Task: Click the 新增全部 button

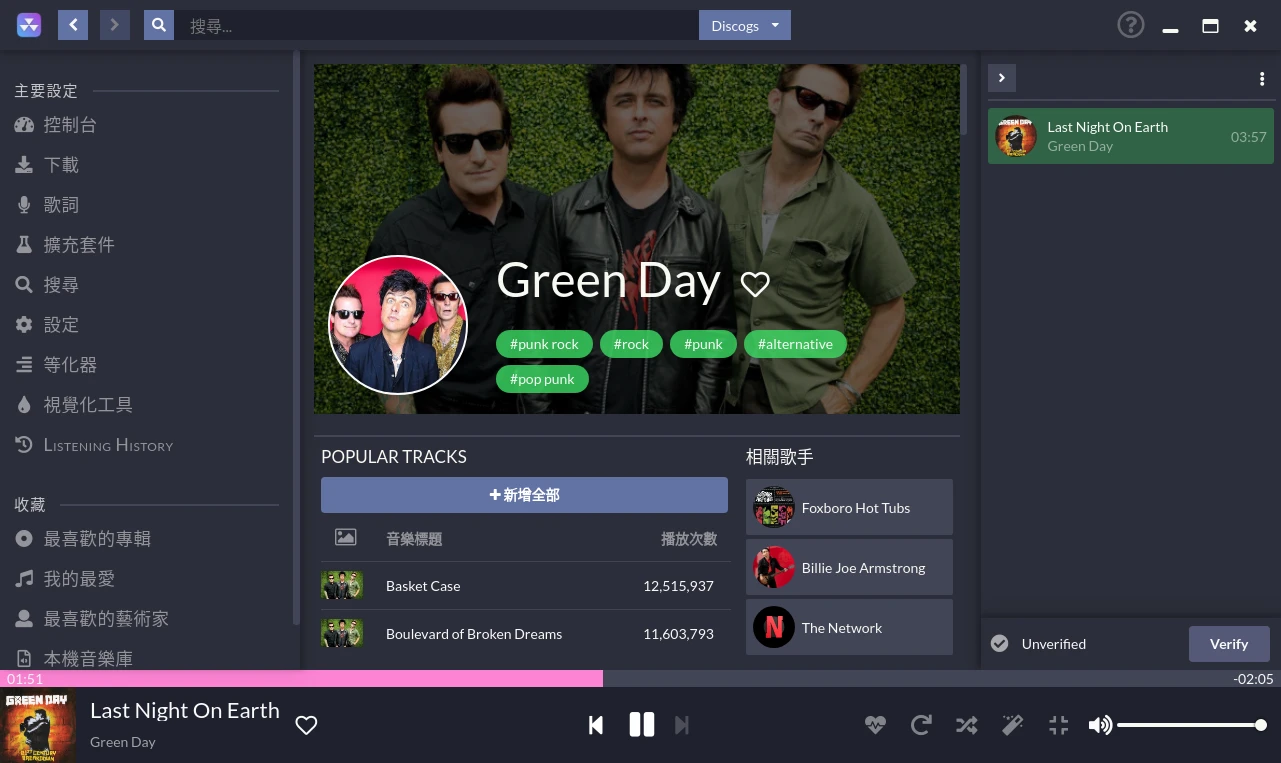Action: [524, 495]
